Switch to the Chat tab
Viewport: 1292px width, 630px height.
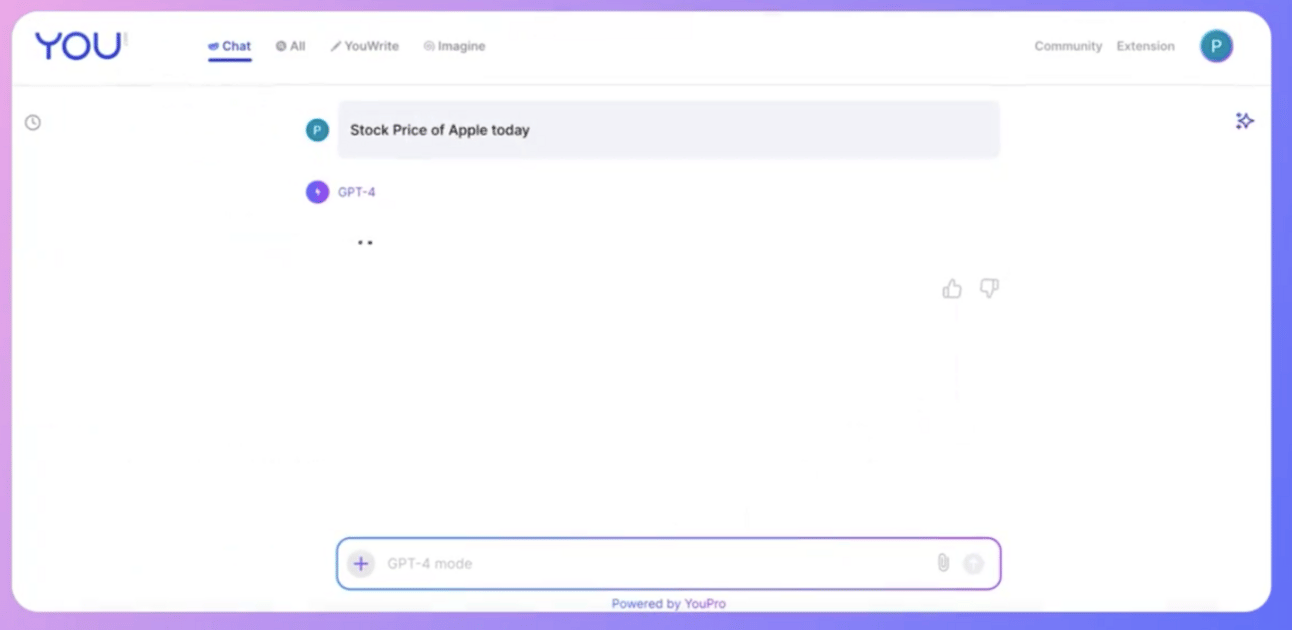(x=229, y=46)
